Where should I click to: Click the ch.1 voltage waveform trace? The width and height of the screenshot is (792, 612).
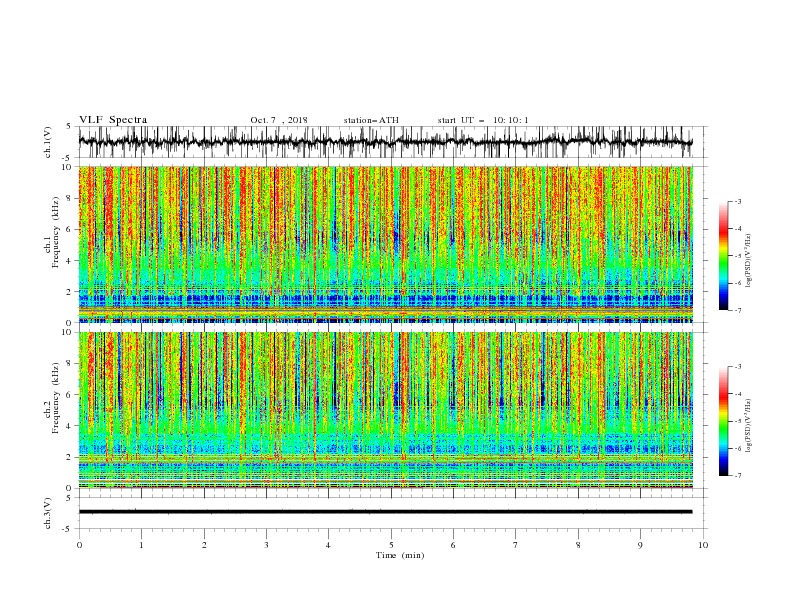385,142
